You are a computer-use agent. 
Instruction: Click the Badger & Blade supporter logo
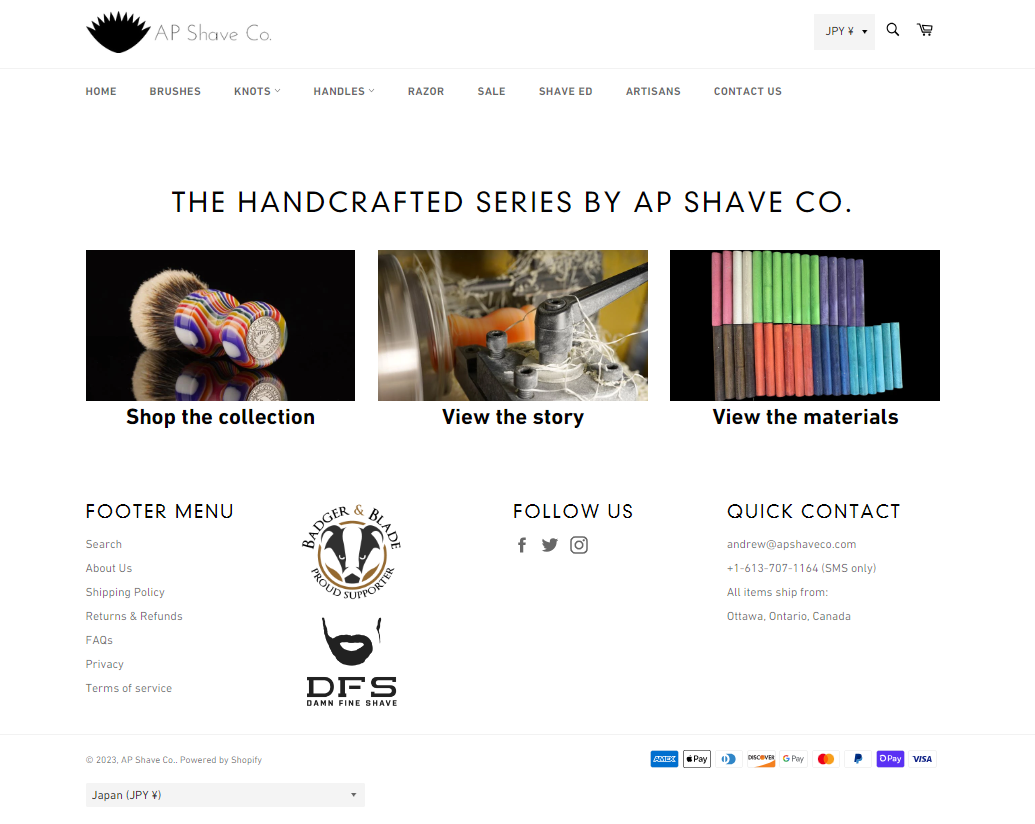click(x=352, y=551)
